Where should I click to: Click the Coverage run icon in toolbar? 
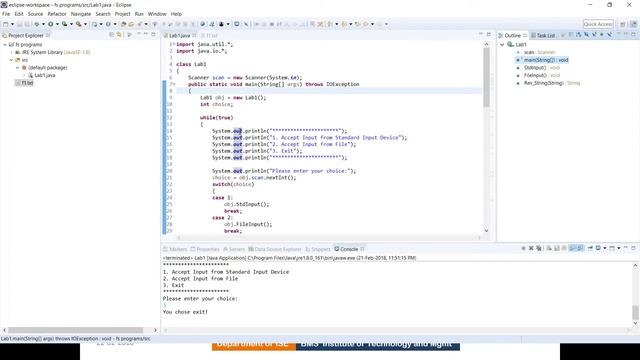64,24
